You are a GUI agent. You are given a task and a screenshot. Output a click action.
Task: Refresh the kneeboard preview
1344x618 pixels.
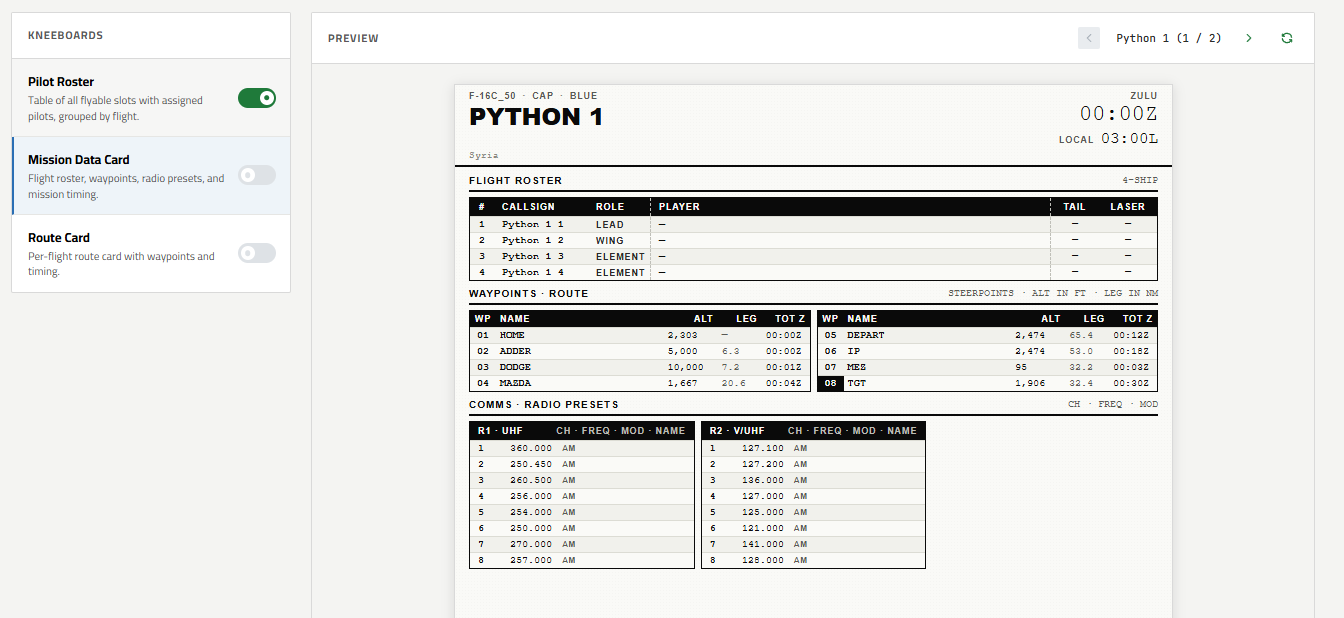[1287, 38]
